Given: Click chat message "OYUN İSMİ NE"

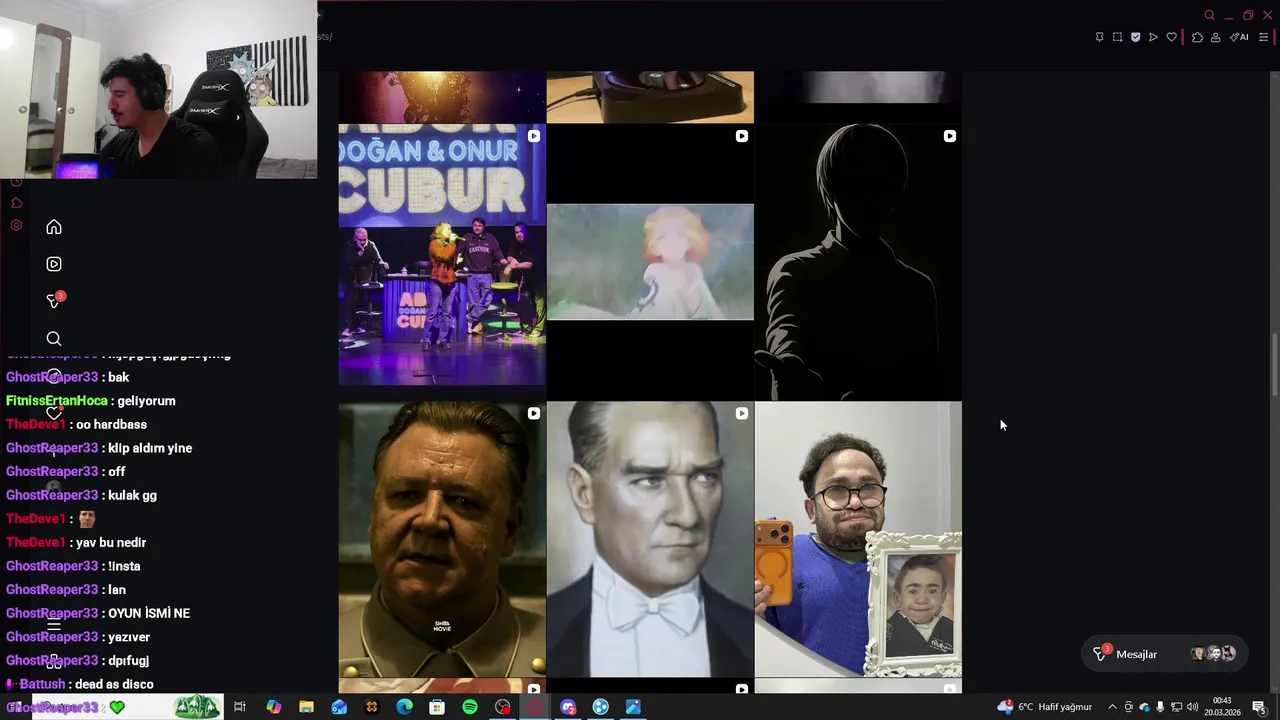Looking at the screenshot, I should 149,613.
